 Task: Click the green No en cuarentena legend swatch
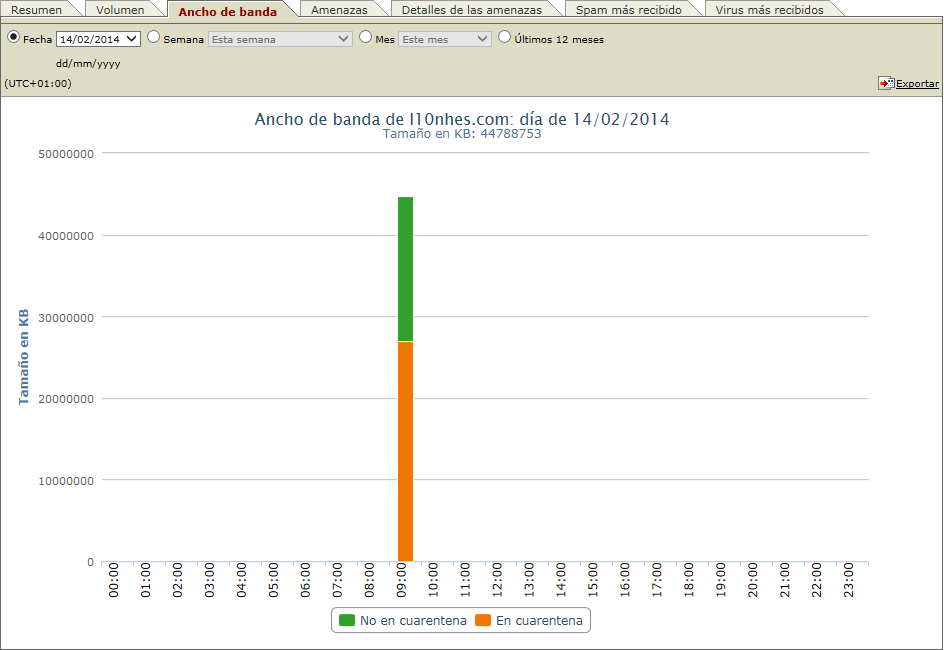click(347, 620)
